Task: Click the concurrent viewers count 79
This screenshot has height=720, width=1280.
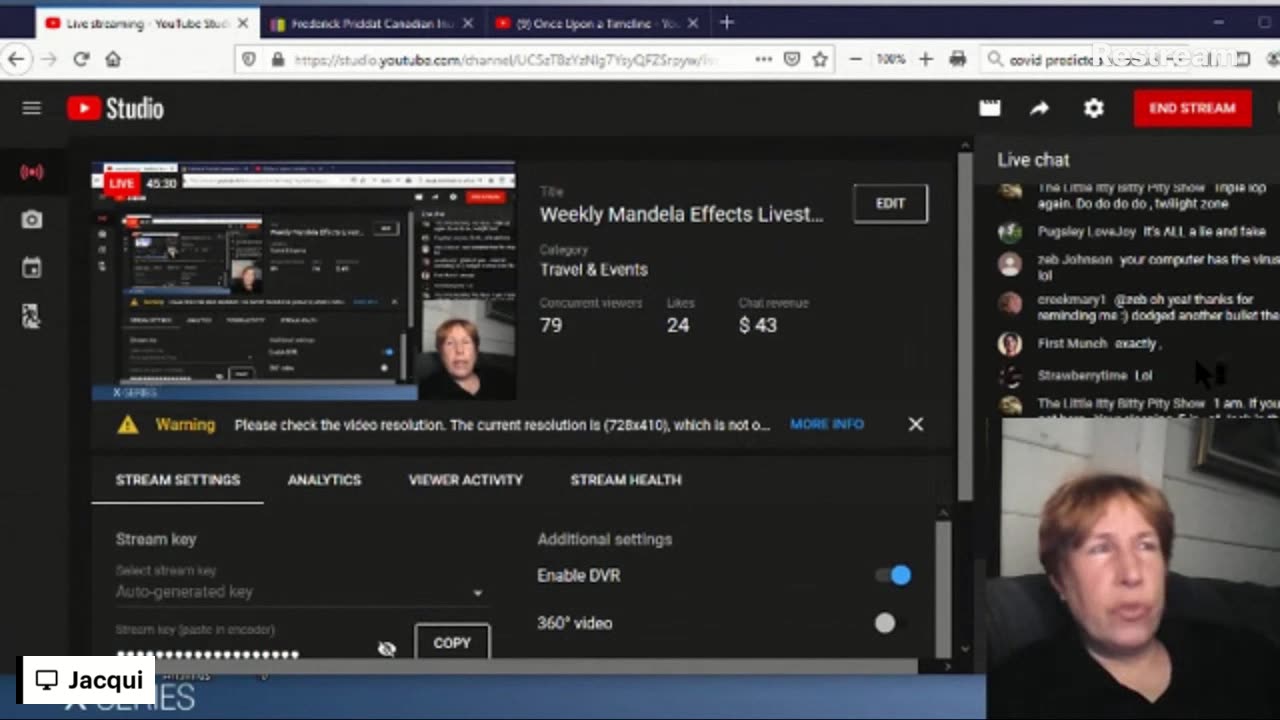Action: tap(551, 325)
